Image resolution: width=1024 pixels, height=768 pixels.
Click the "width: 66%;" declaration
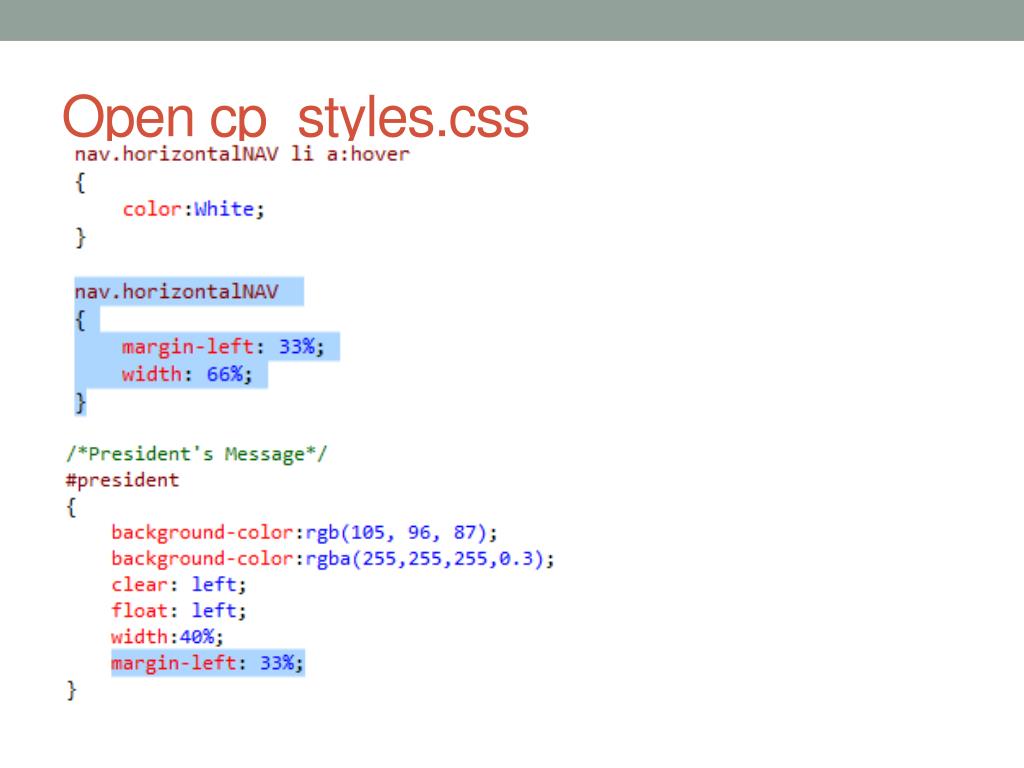[187, 374]
